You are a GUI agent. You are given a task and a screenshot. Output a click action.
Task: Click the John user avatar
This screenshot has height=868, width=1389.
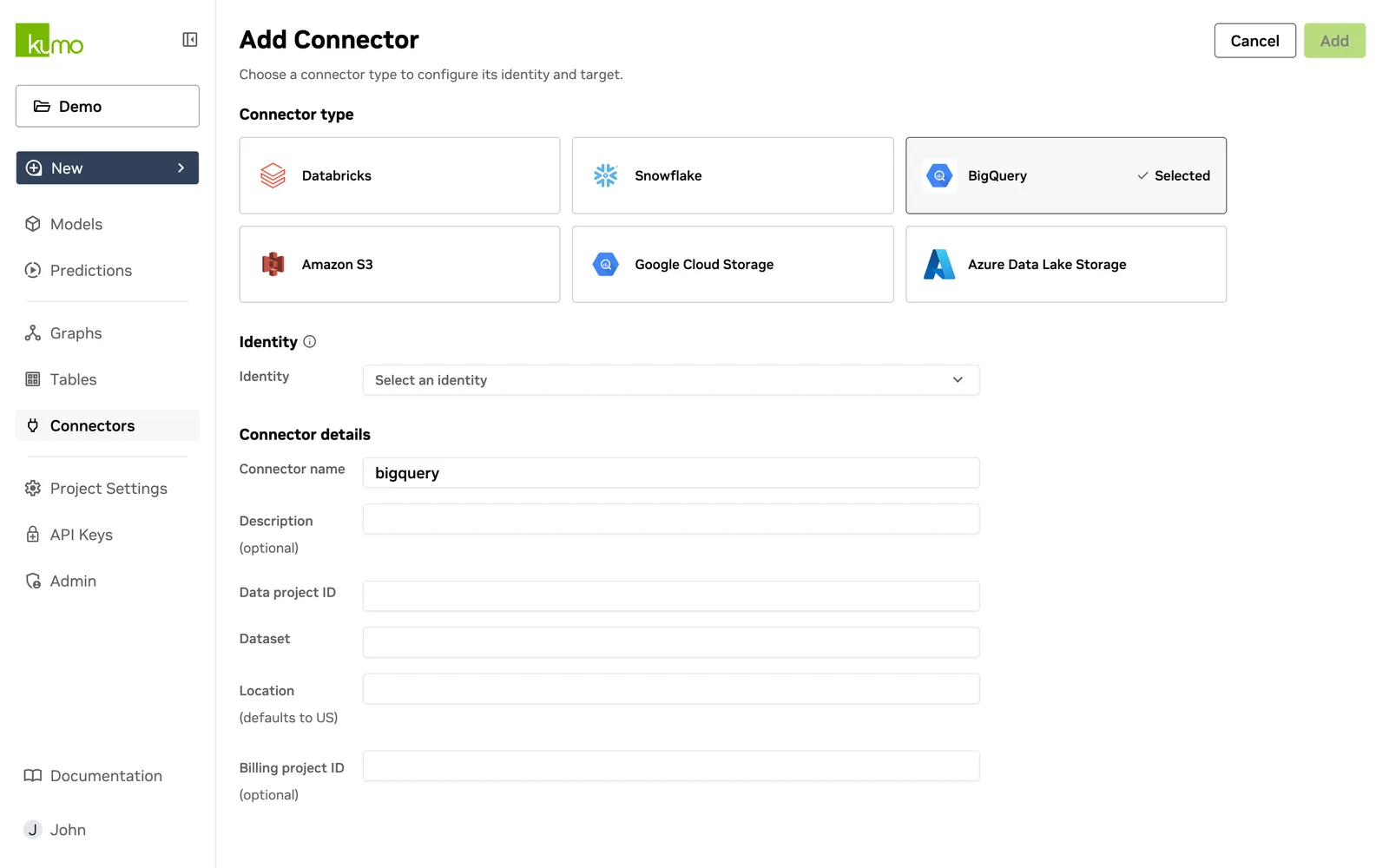pyautogui.click(x=33, y=830)
